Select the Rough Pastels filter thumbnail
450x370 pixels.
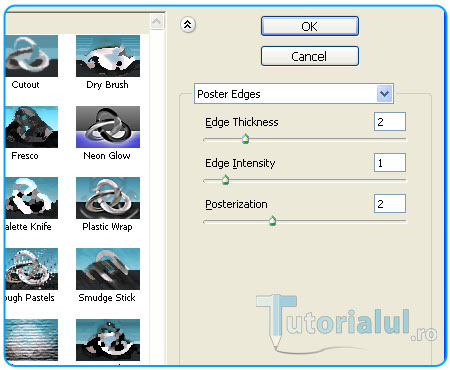click(x=32, y=269)
